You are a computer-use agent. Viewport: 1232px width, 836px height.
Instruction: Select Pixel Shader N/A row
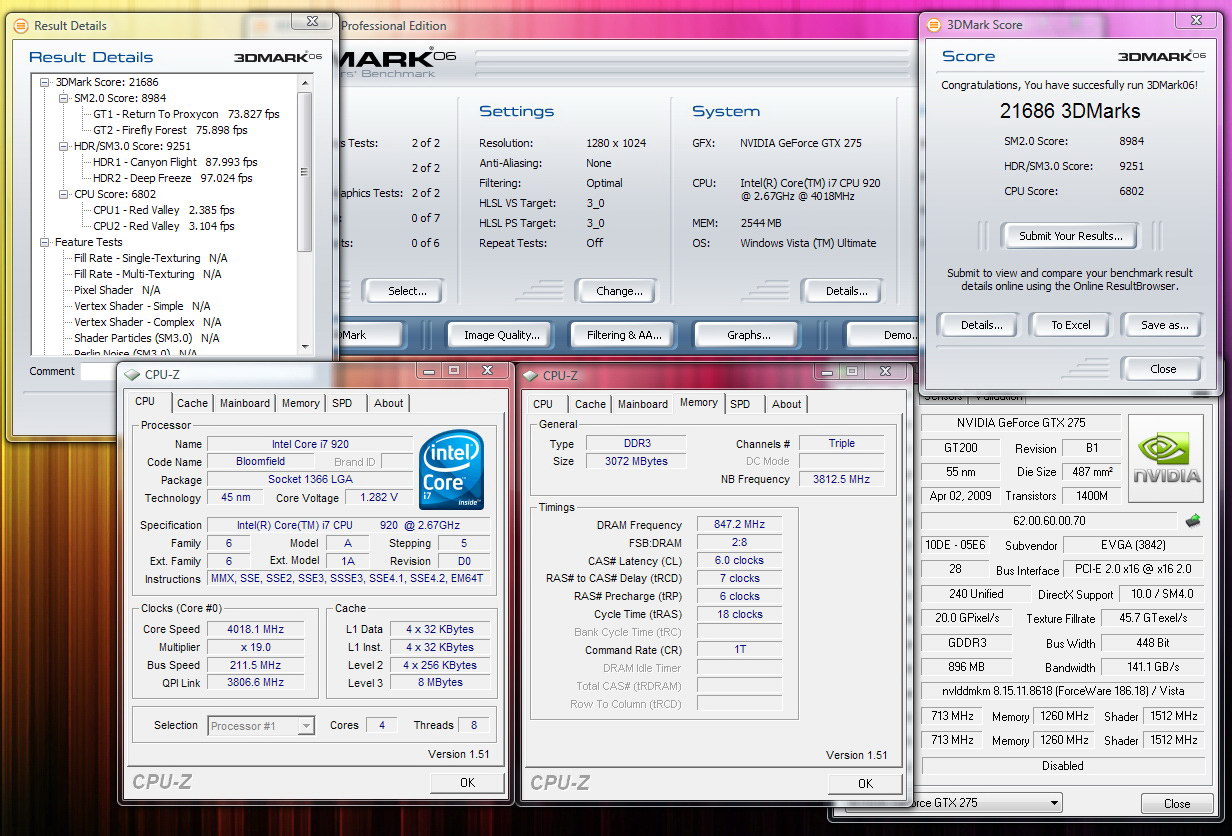tap(117, 290)
